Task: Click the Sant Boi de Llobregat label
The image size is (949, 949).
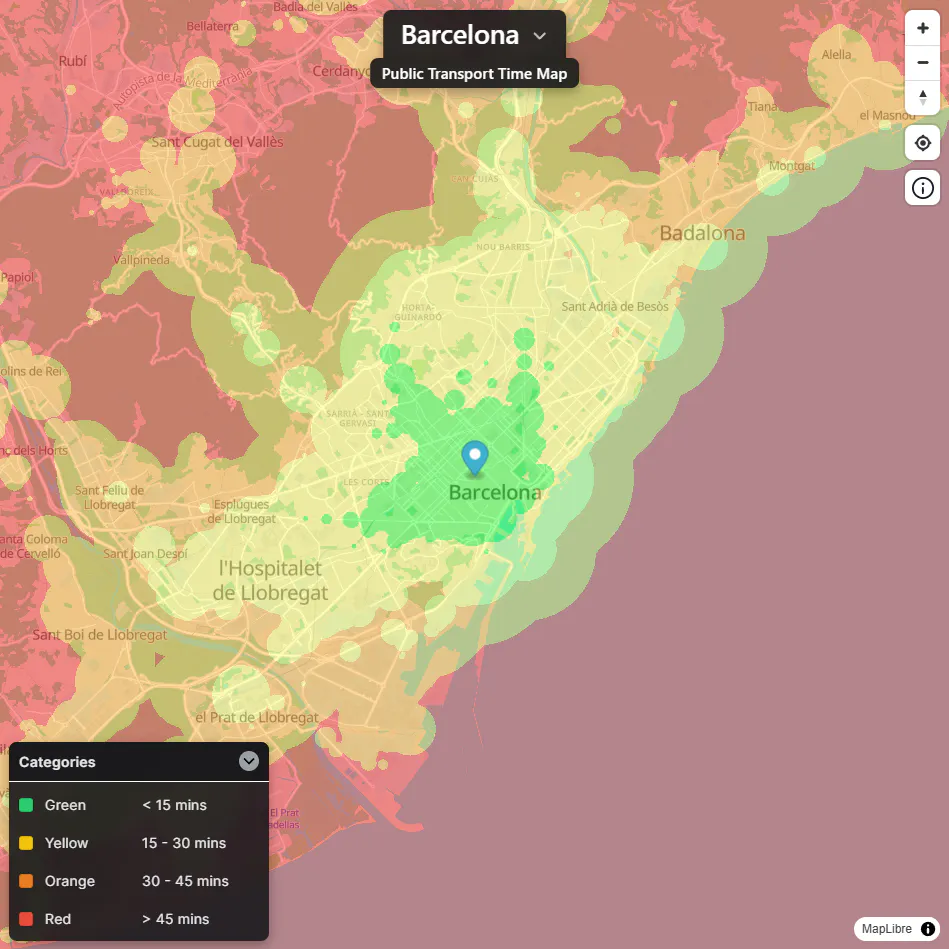Action: coord(100,634)
